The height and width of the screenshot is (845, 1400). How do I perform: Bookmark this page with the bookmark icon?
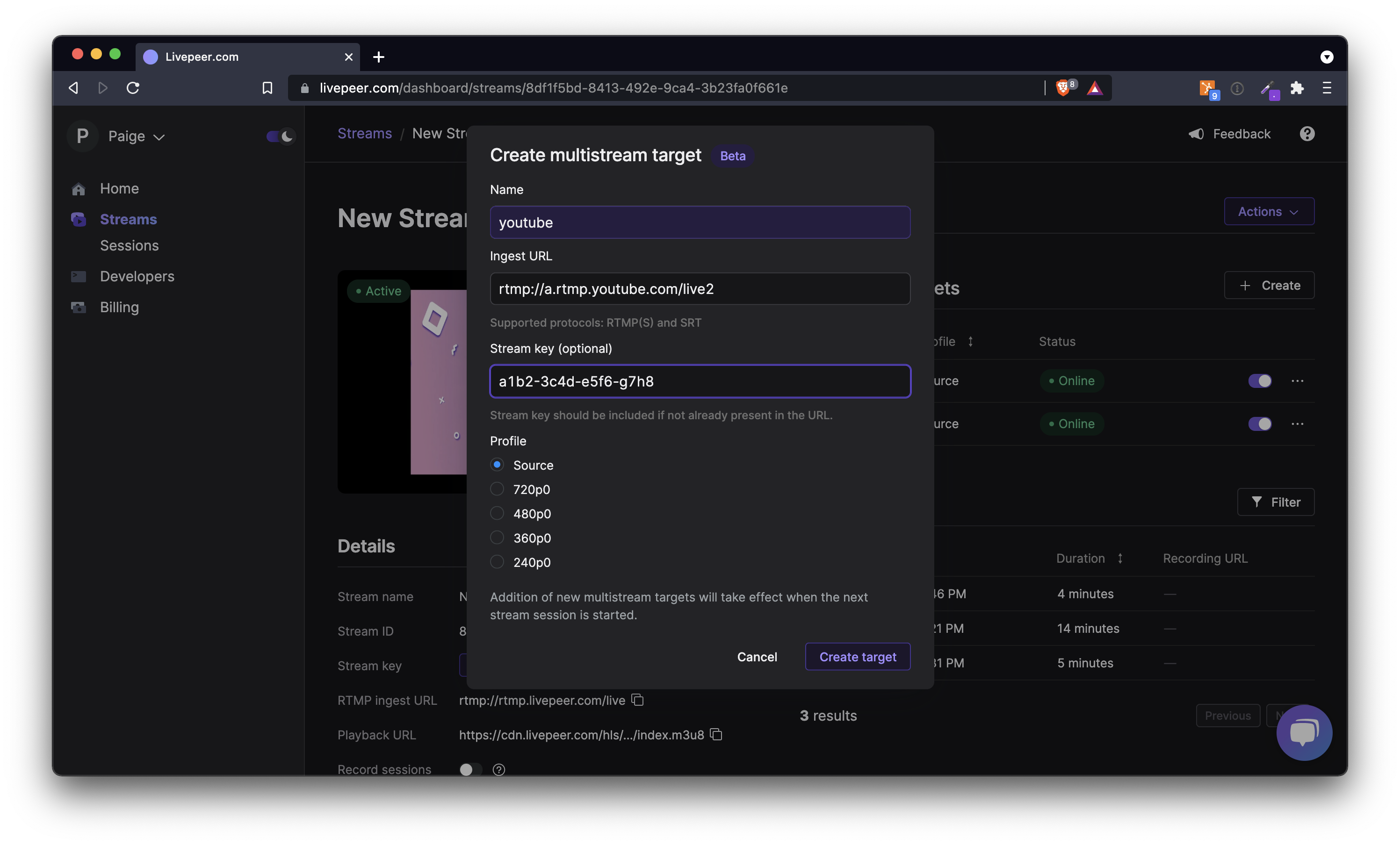pyautogui.click(x=267, y=88)
